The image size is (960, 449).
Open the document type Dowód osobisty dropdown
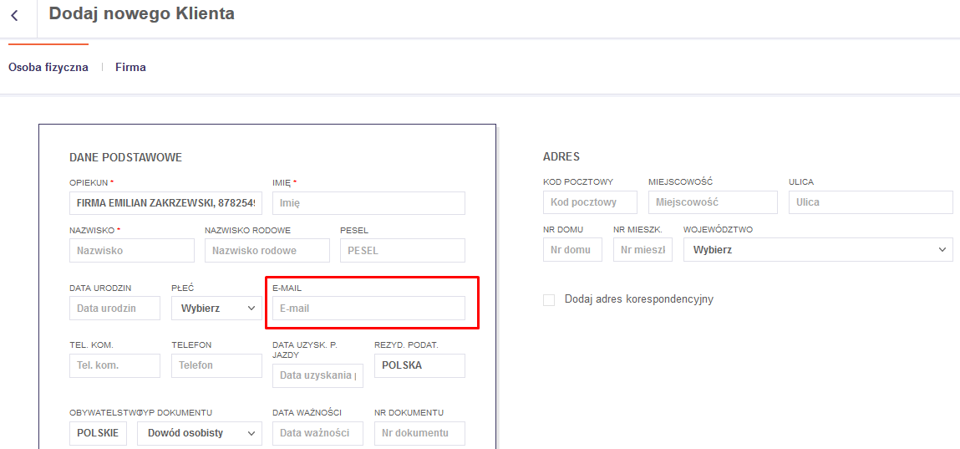199,433
